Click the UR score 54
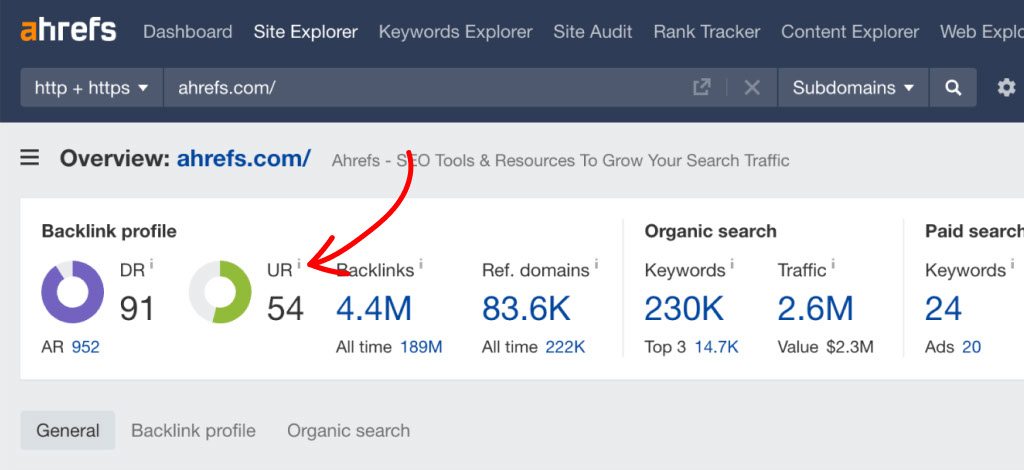The image size is (1024, 470). 285,309
